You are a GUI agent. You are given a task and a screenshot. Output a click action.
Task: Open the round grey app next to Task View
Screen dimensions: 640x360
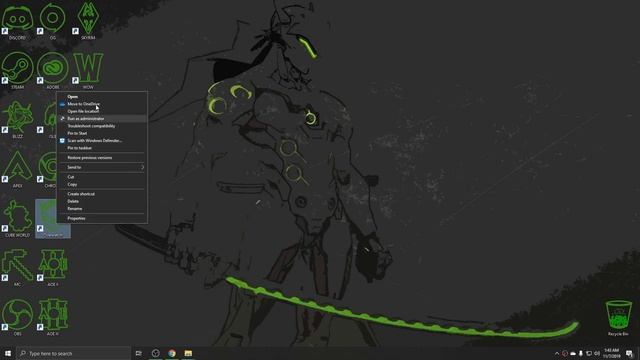pos(156,353)
